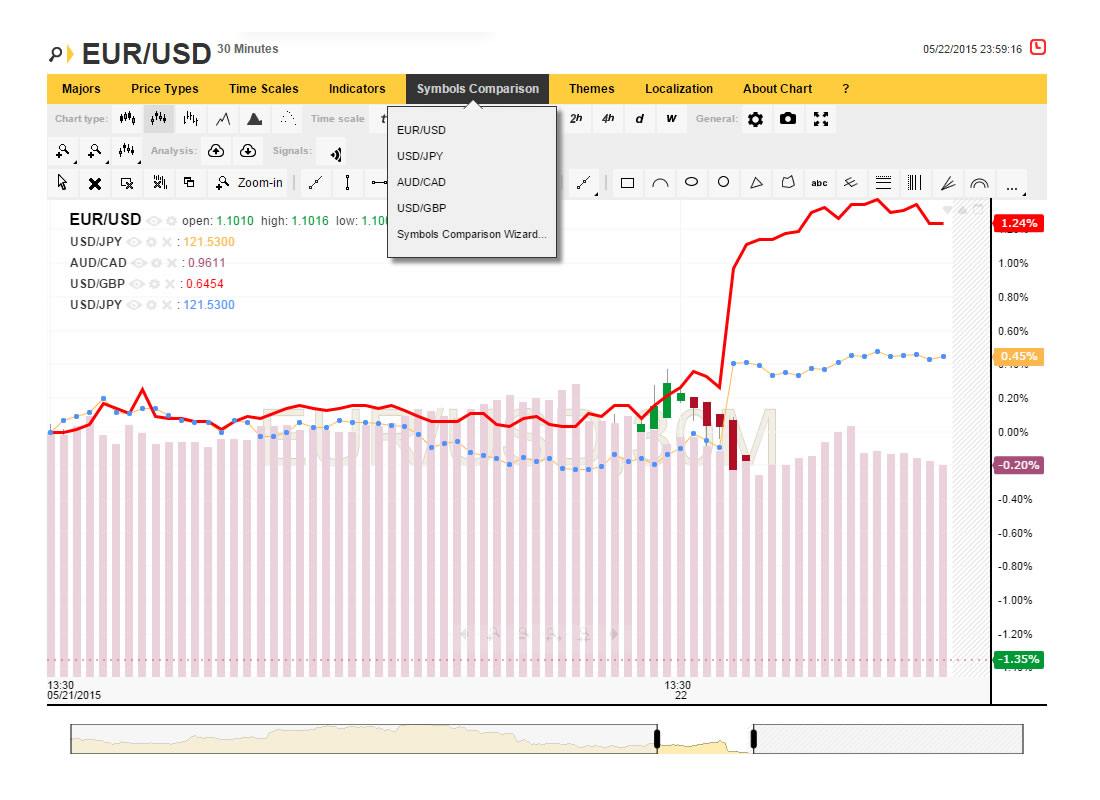
Task: Enter fullscreen mode using the expand icon
Action: [821, 119]
